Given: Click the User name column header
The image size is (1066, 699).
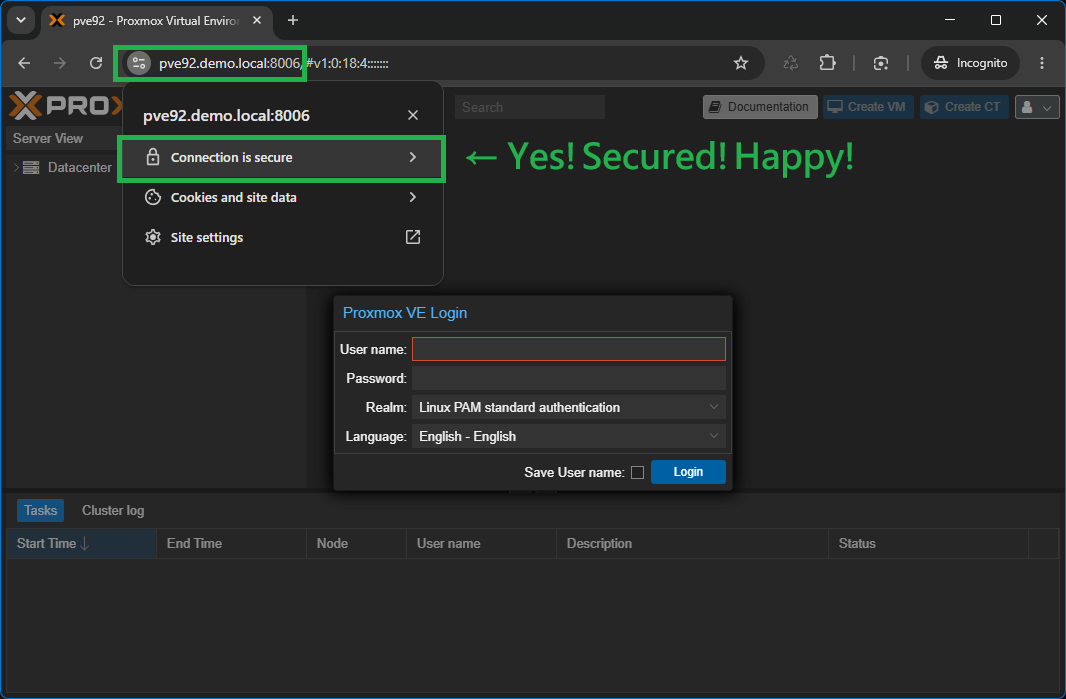Looking at the screenshot, I should 481,543.
